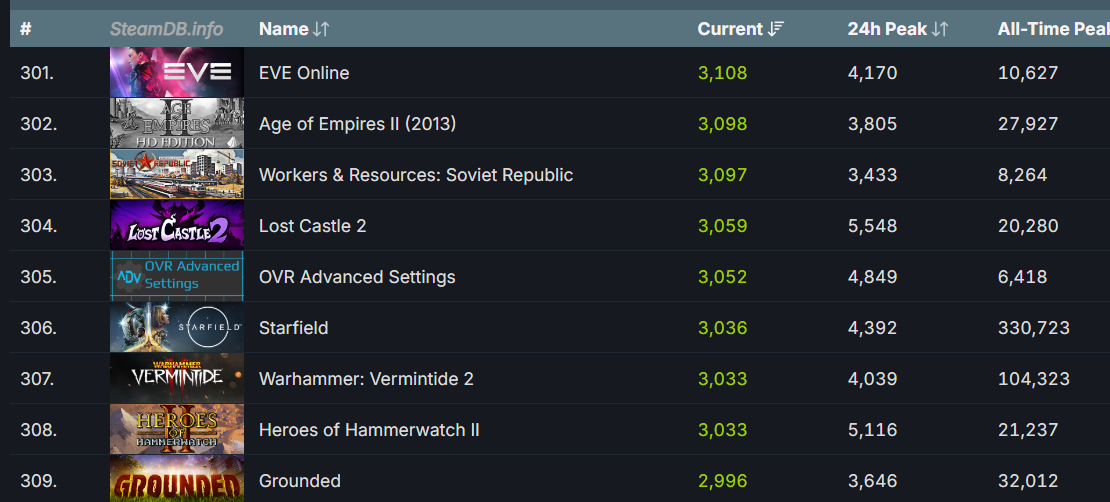Open the Age of Empires II thumbnail
This screenshot has width=1110, height=502.
point(177,123)
